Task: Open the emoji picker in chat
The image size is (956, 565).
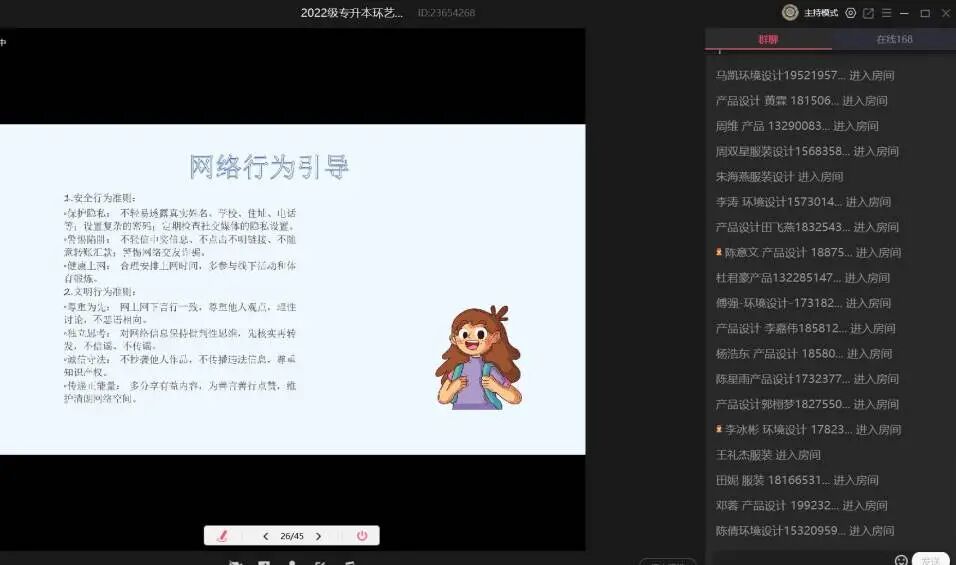Action: 901,560
